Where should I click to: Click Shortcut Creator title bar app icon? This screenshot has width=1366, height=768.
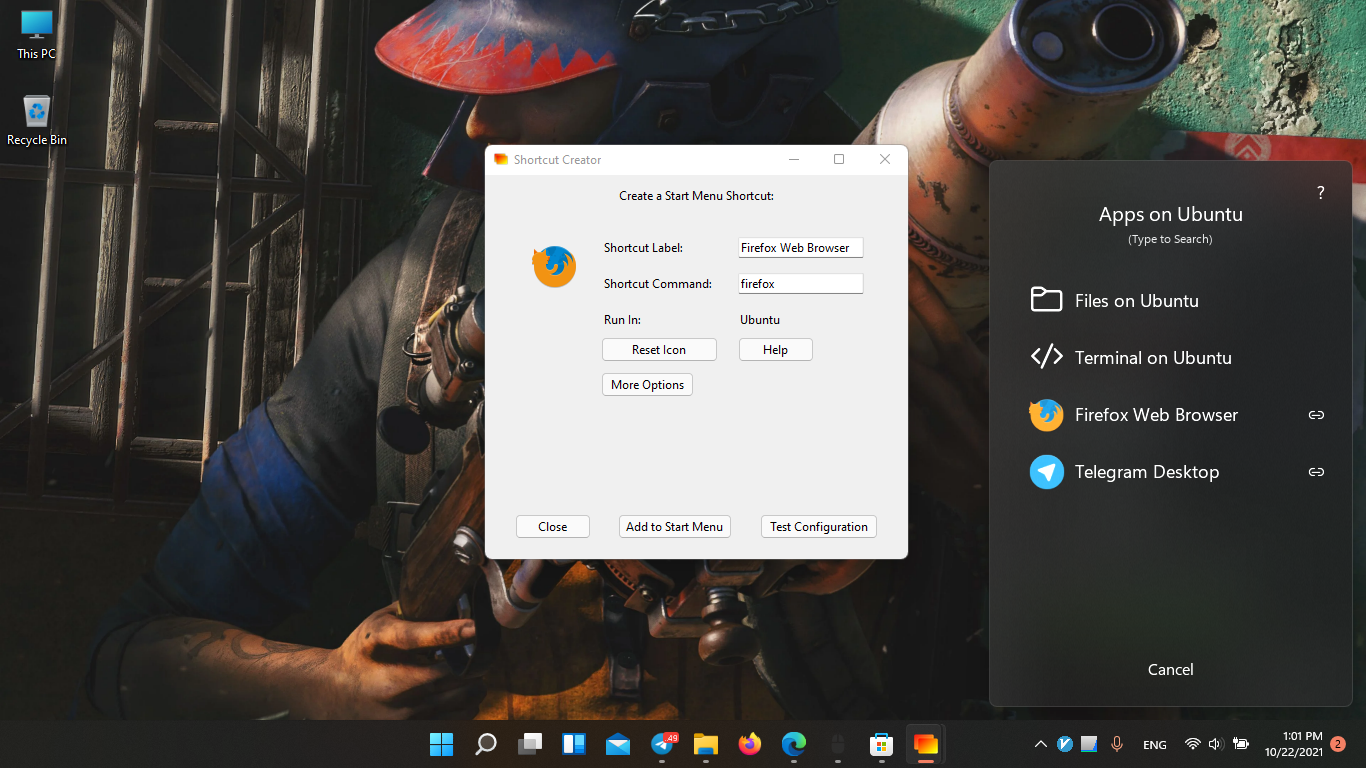tap(501, 160)
